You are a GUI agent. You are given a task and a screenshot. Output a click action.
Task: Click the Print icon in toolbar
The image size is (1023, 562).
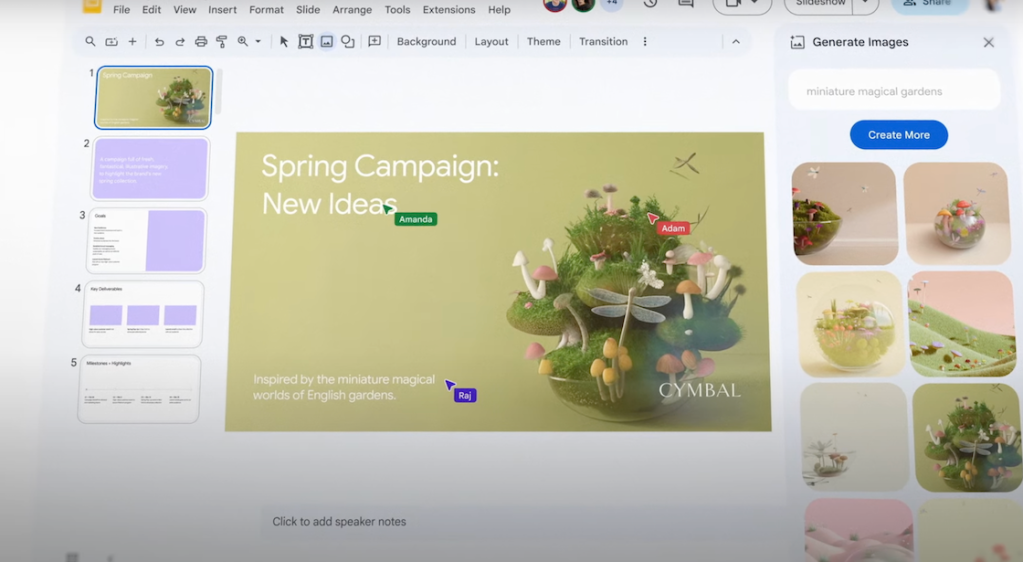coord(201,42)
